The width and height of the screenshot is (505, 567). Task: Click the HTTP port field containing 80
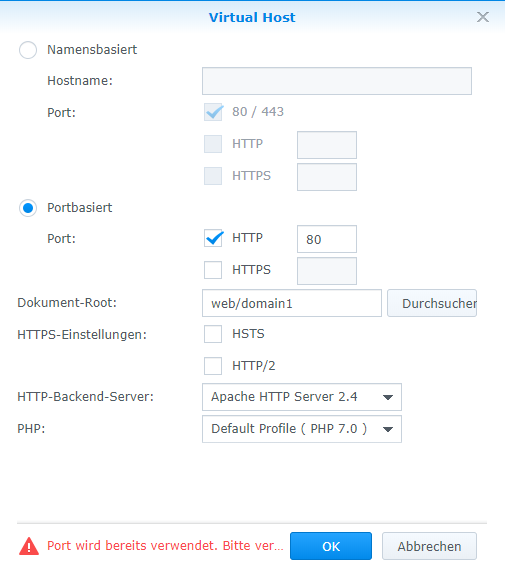click(x=327, y=239)
